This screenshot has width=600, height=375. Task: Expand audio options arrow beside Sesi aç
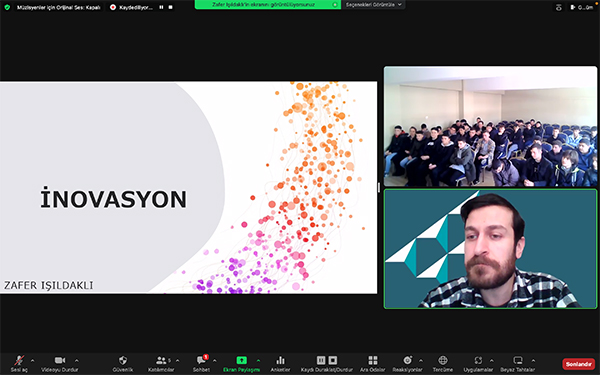pyautogui.click(x=33, y=360)
